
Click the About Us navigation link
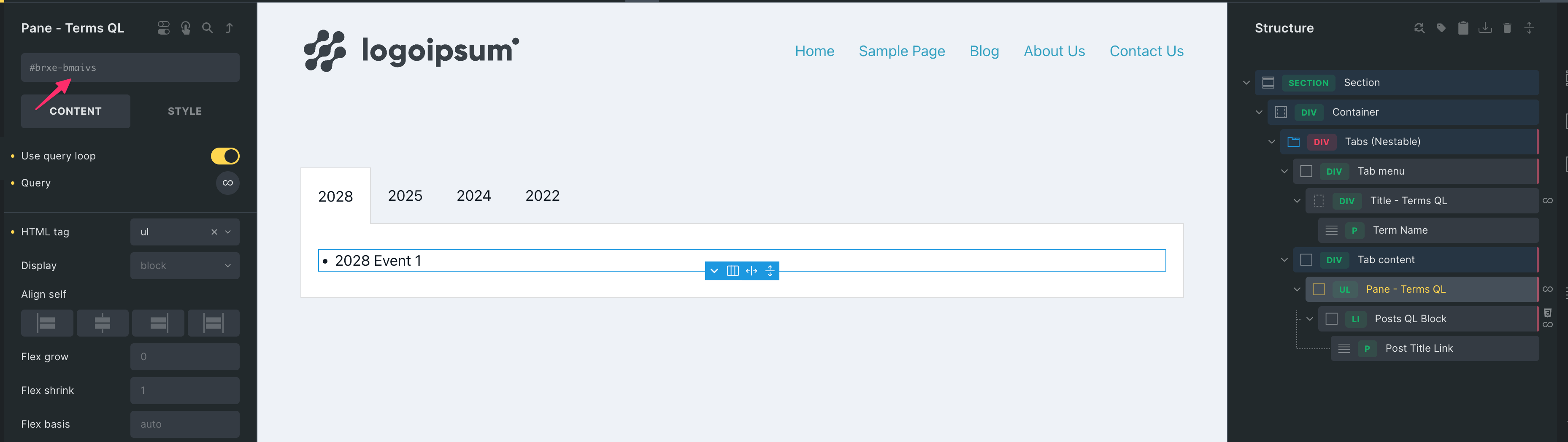[1054, 51]
